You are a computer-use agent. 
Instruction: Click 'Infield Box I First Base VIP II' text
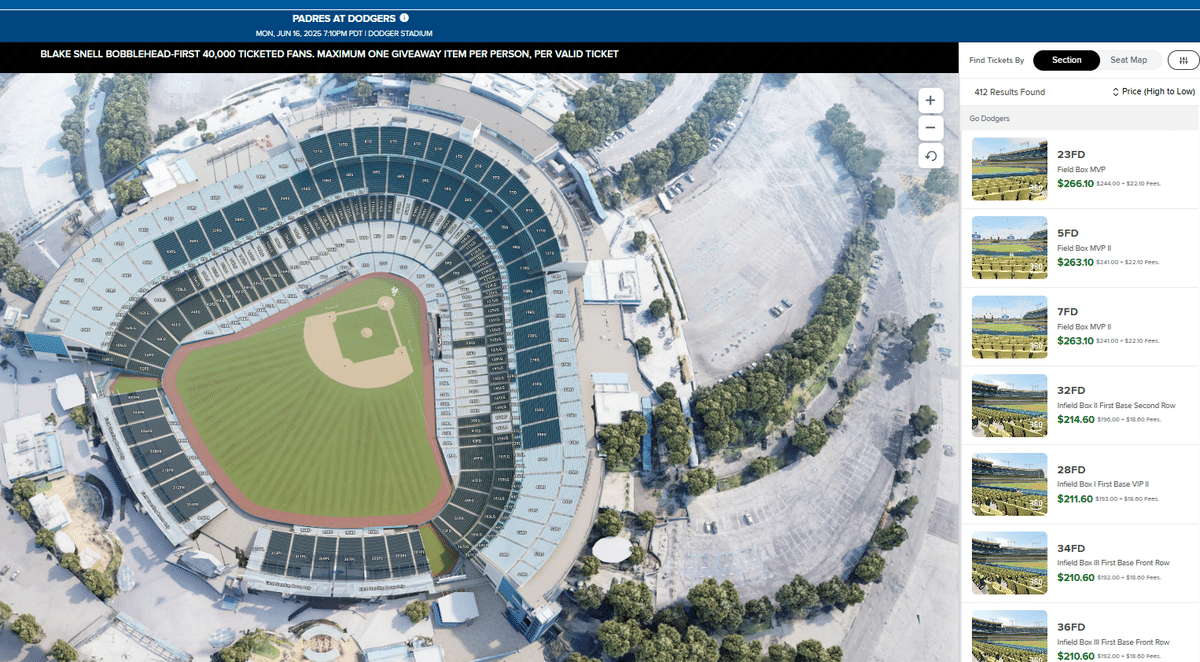[x=1105, y=484]
